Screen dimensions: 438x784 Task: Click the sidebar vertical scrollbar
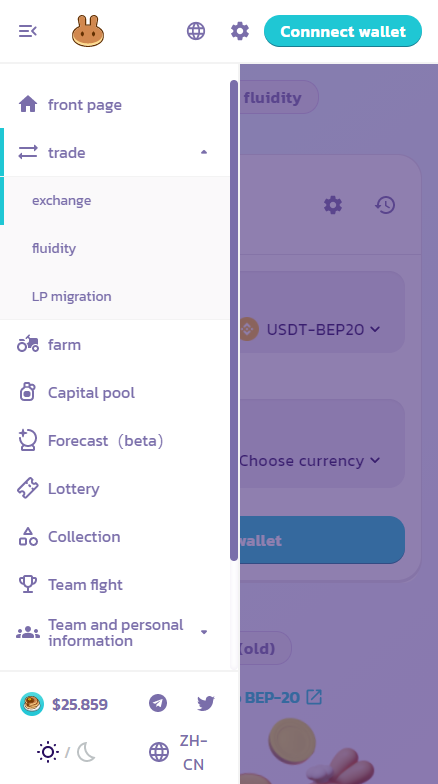coord(234,320)
